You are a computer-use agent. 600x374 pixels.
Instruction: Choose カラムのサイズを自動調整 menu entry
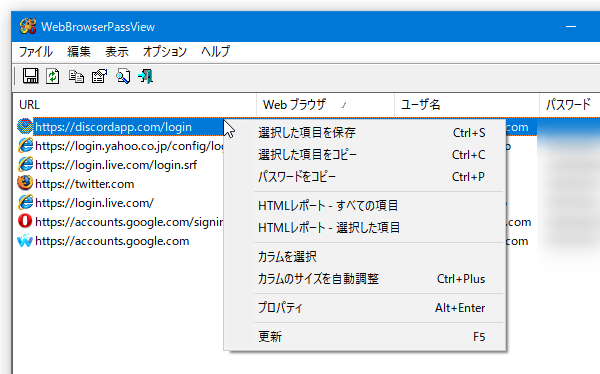tap(365, 279)
